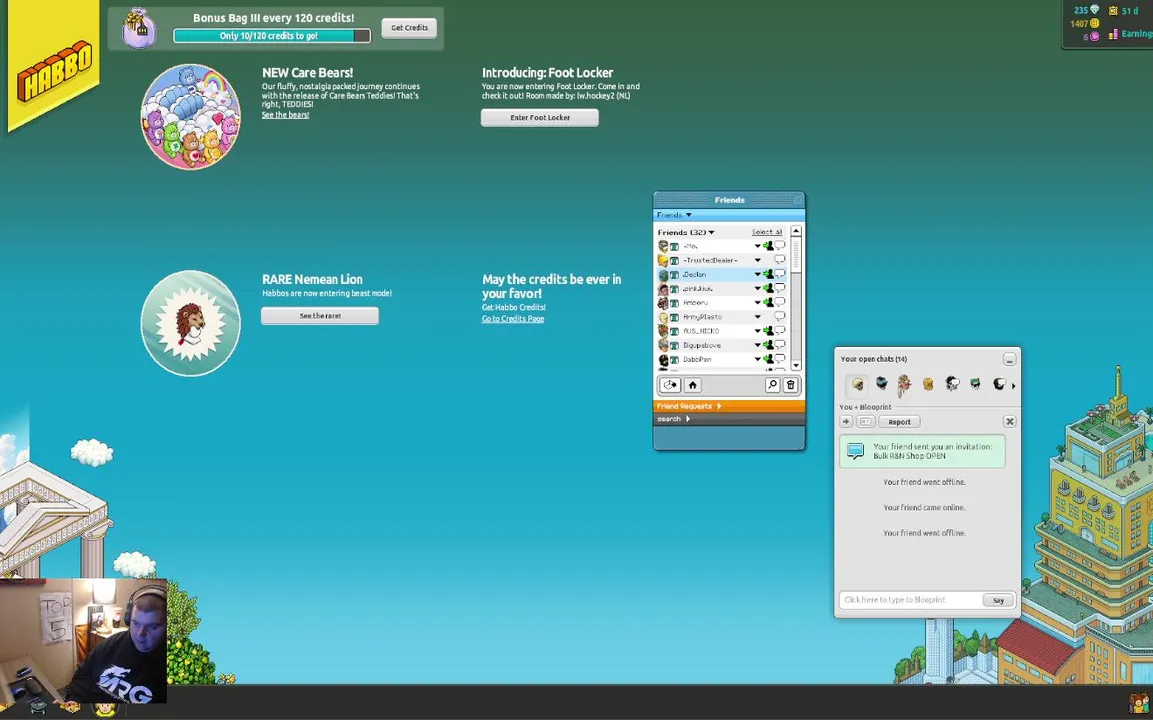This screenshot has height=720, width=1153.
Task: Click the Report button in chat
Action: 899,421
